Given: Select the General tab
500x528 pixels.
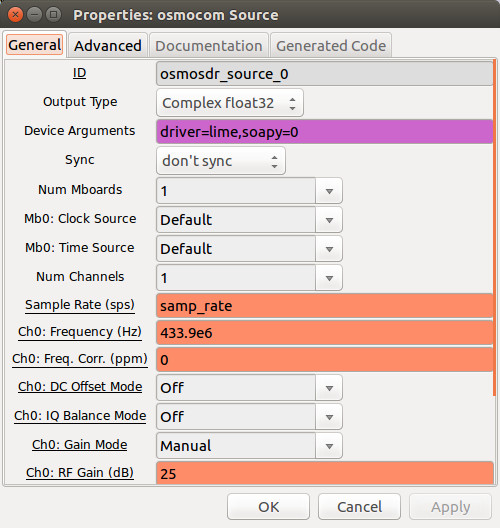Looking at the screenshot, I should [35, 45].
